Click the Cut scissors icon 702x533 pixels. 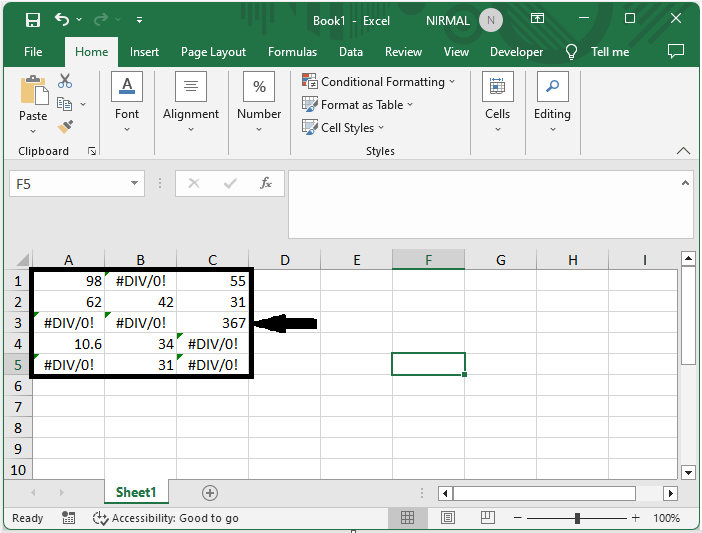coord(65,81)
